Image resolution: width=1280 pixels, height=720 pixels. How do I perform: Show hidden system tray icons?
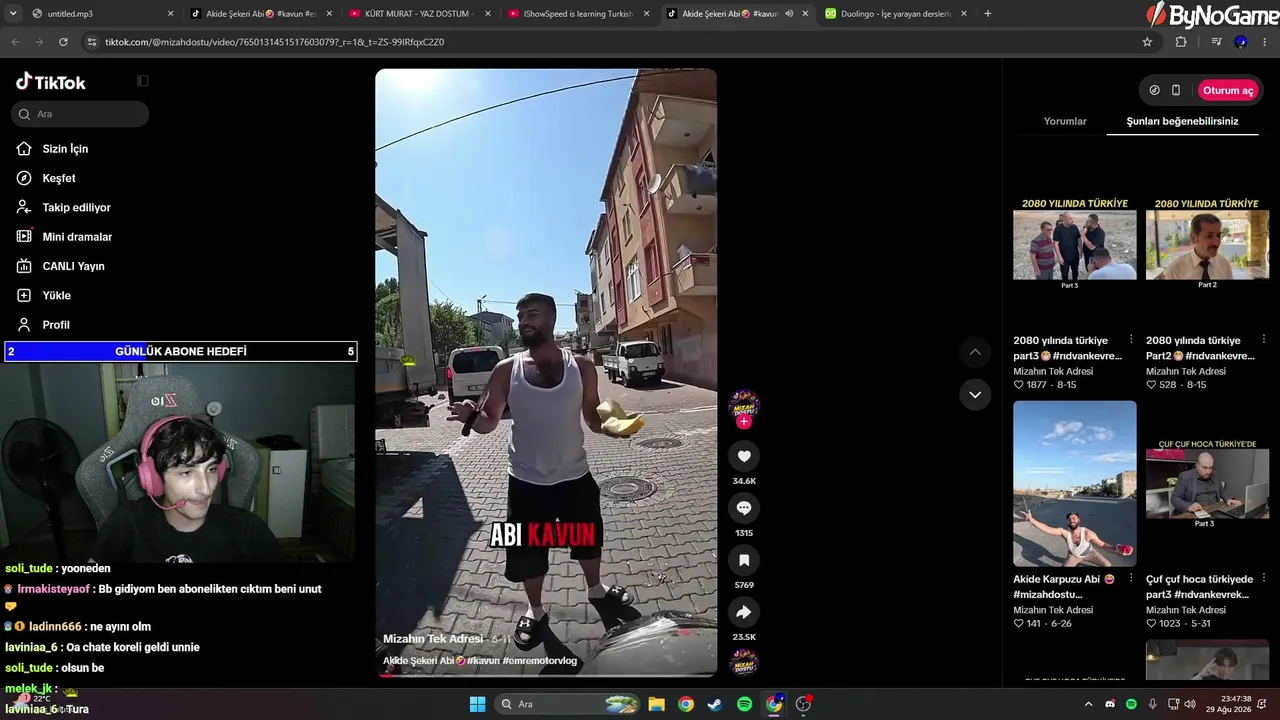[1089, 704]
